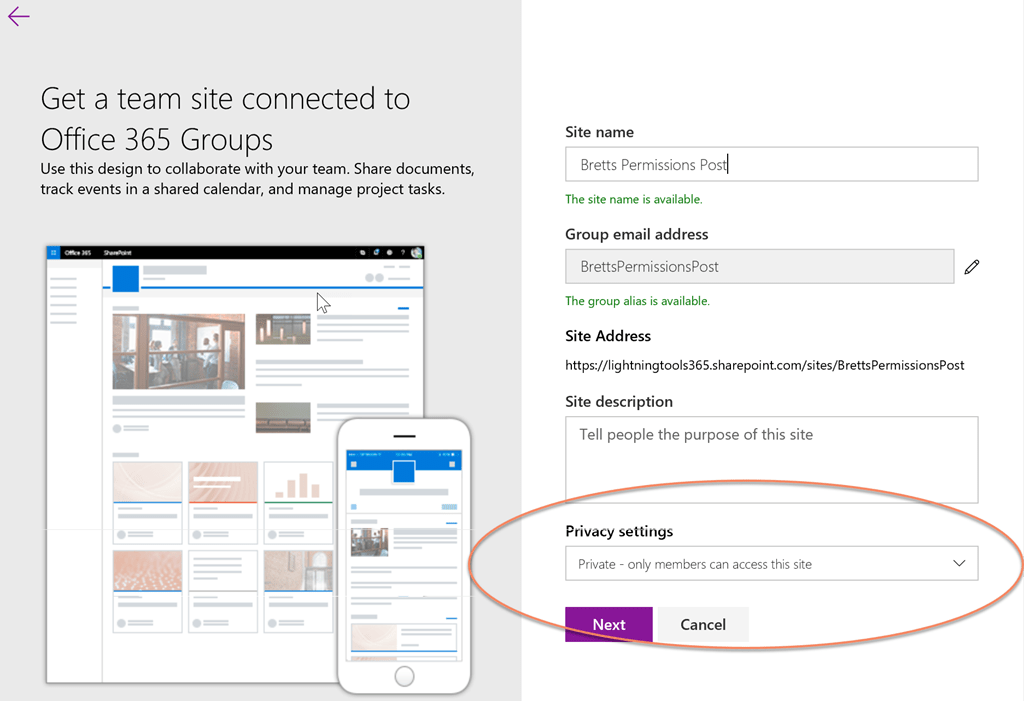
Task: Click the team site preview thumbnail
Action: (235, 464)
